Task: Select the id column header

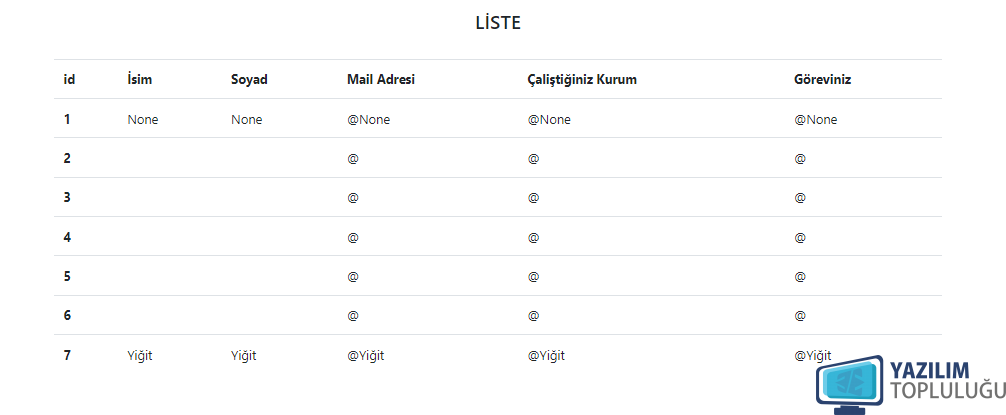Action: click(x=69, y=80)
